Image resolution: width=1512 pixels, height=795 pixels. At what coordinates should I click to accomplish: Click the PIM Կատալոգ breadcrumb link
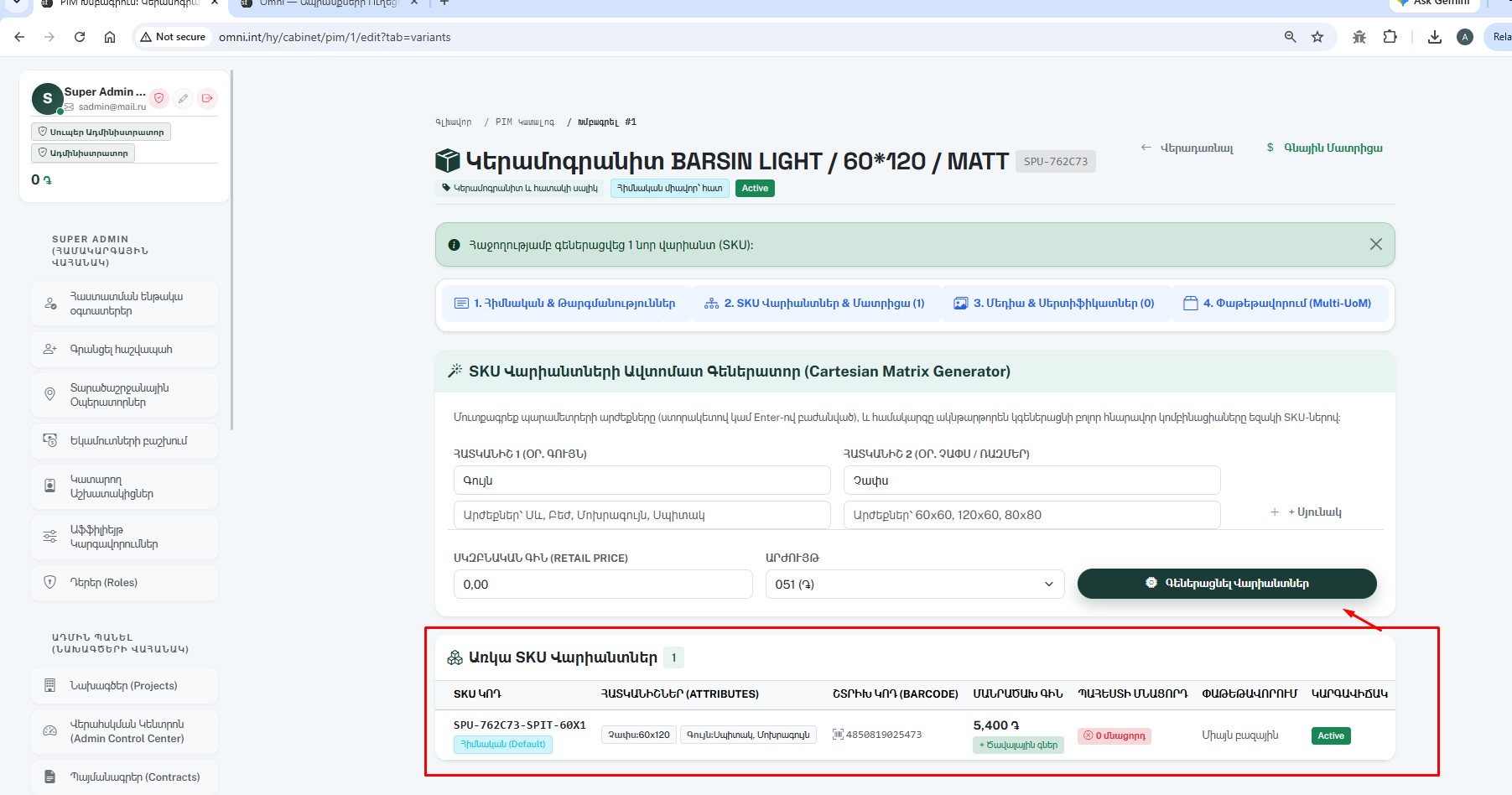[x=525, y=122]
